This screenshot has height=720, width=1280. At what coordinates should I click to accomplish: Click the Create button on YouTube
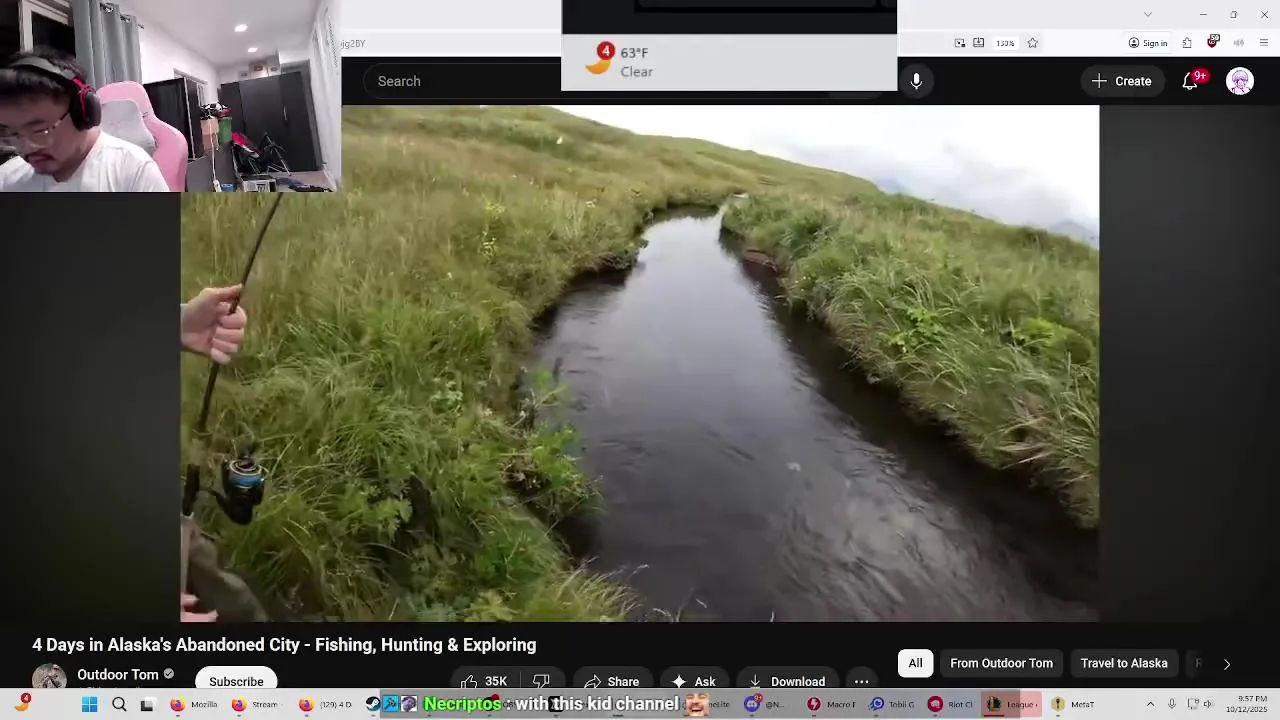1121,81
